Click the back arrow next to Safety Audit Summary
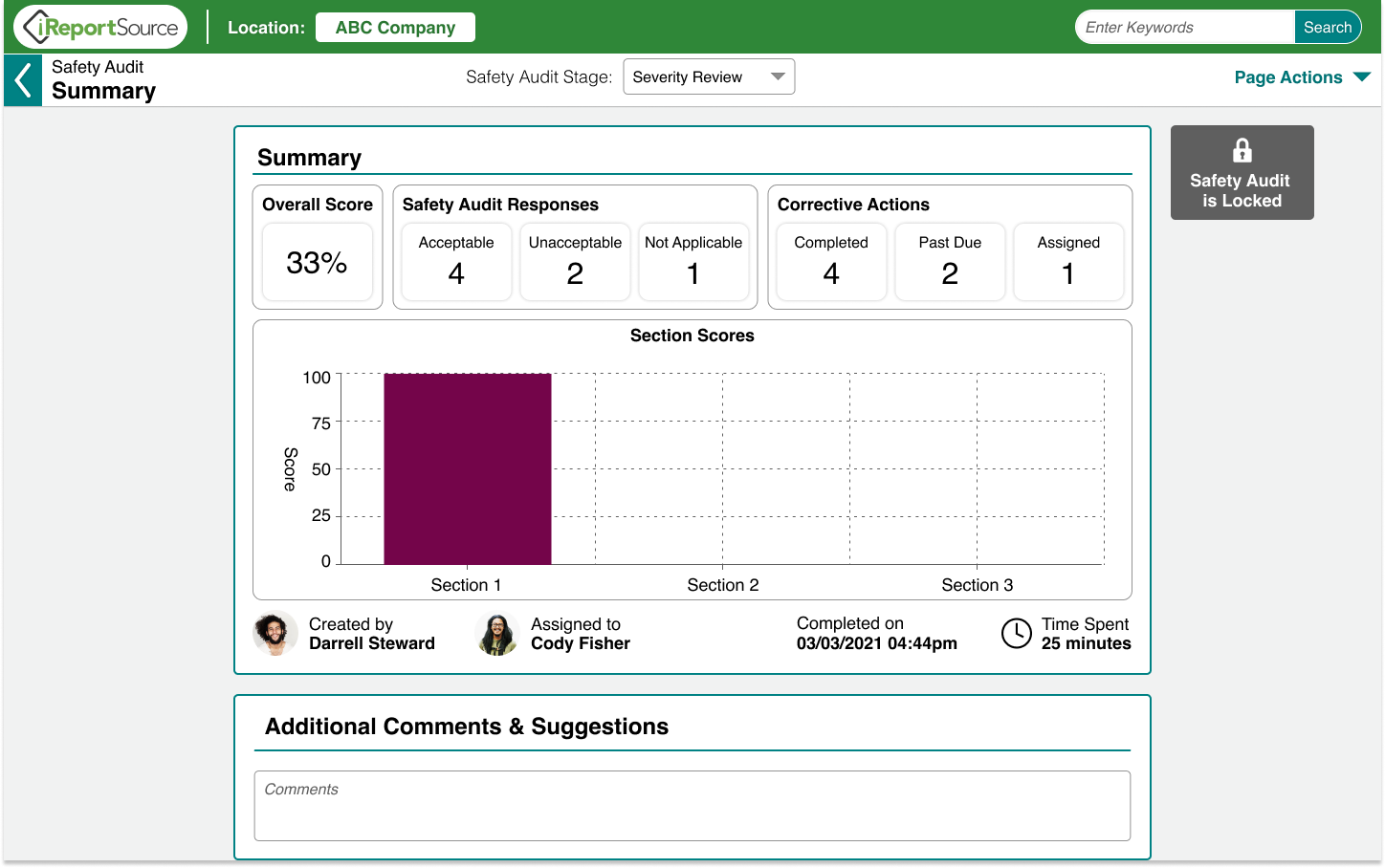 [23, 79]
